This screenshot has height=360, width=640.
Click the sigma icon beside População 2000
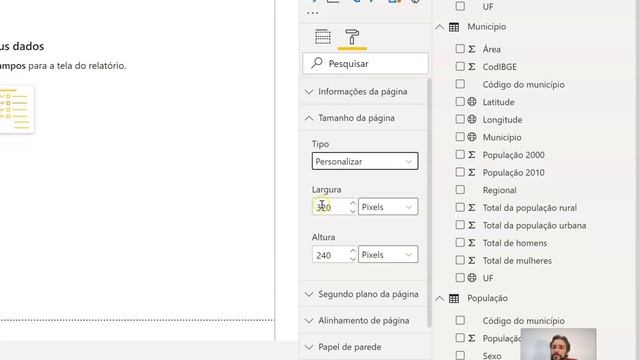tap(472, 155)
